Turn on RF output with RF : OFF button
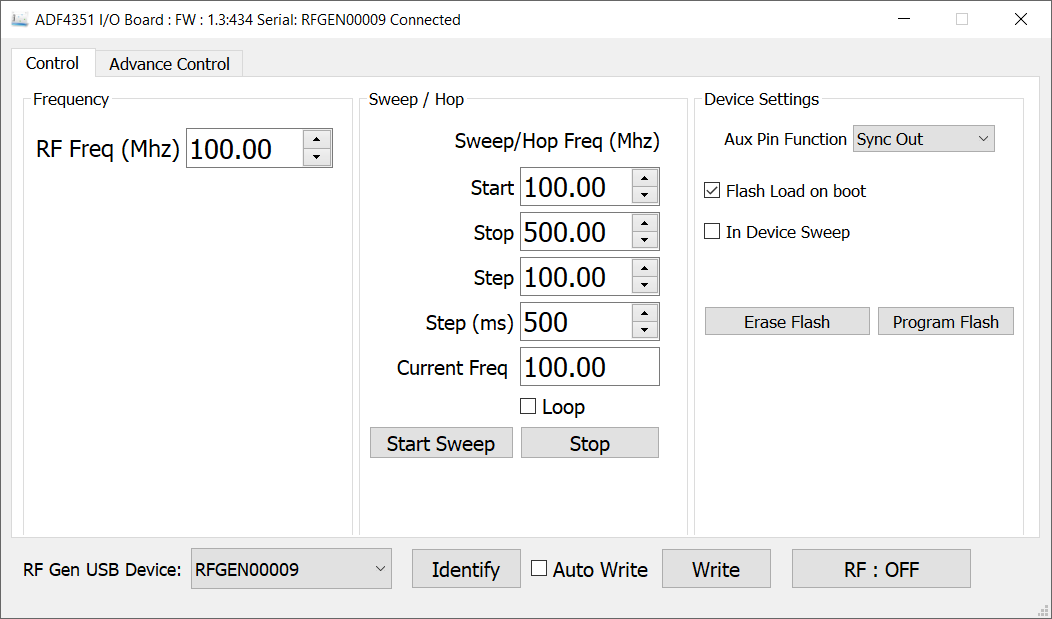This screenshot has width=1052, height=619. [x=881, y=569]
